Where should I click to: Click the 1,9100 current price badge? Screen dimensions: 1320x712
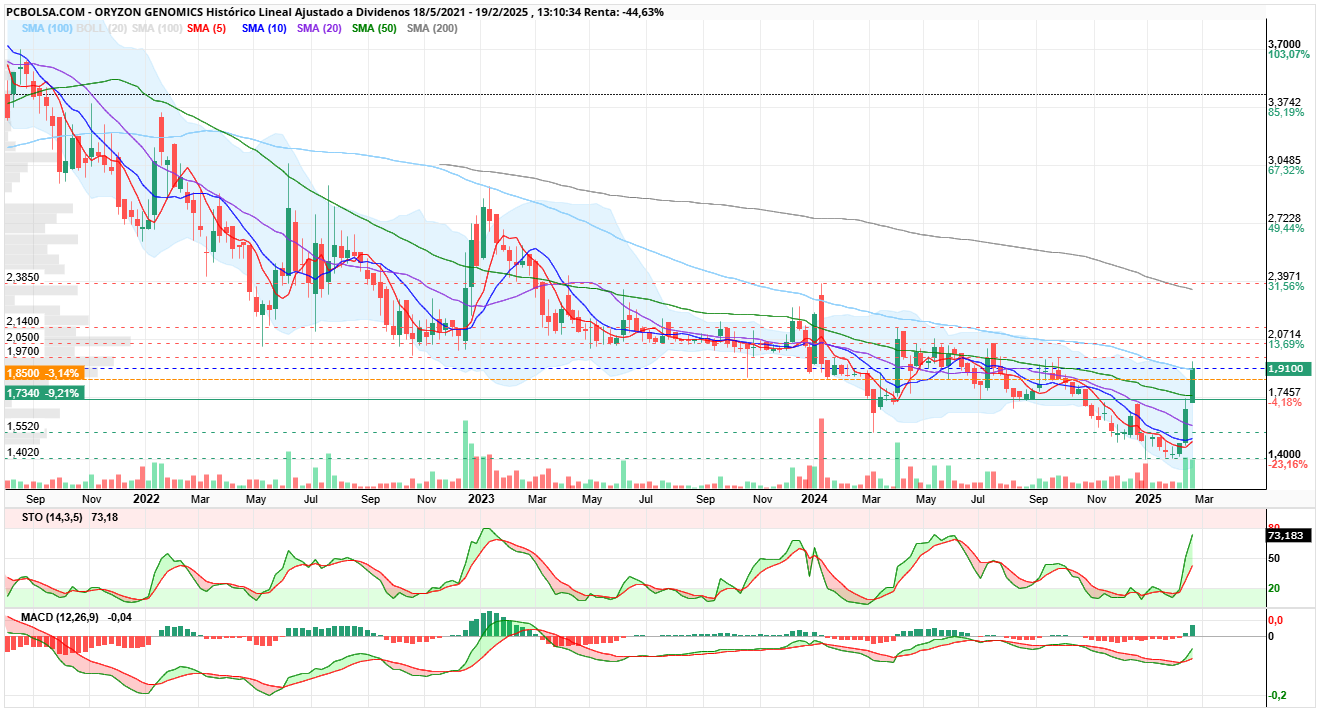pyautogui.click(x=1286, y=368)
